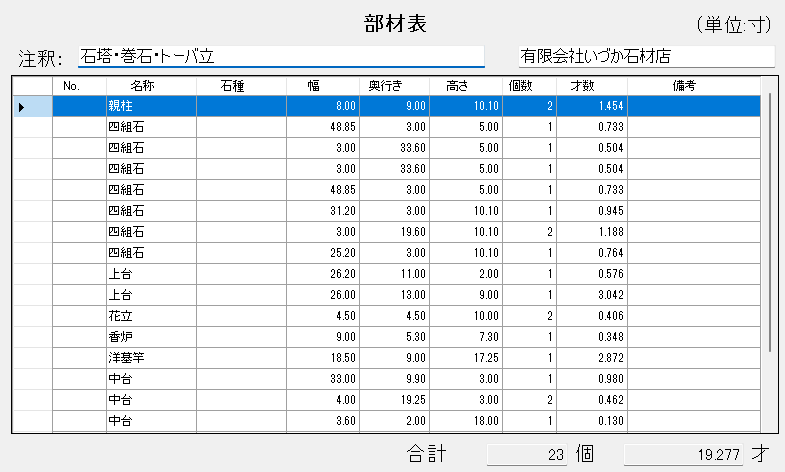This screenshot has height=472, width=785.
Task: Select the 香炉 name cell
Action: coord(151,337)
